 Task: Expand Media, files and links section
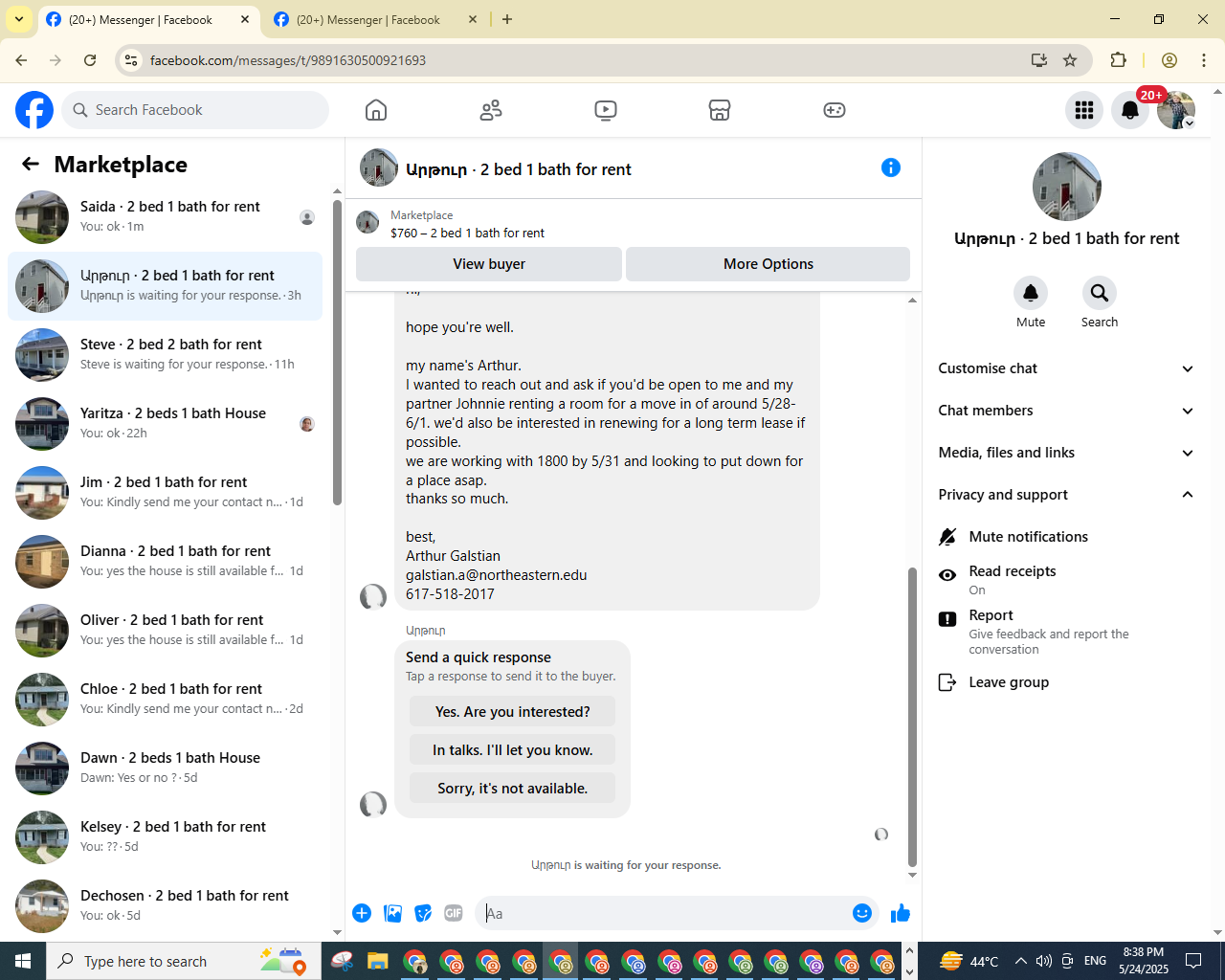coord(1065,453)
